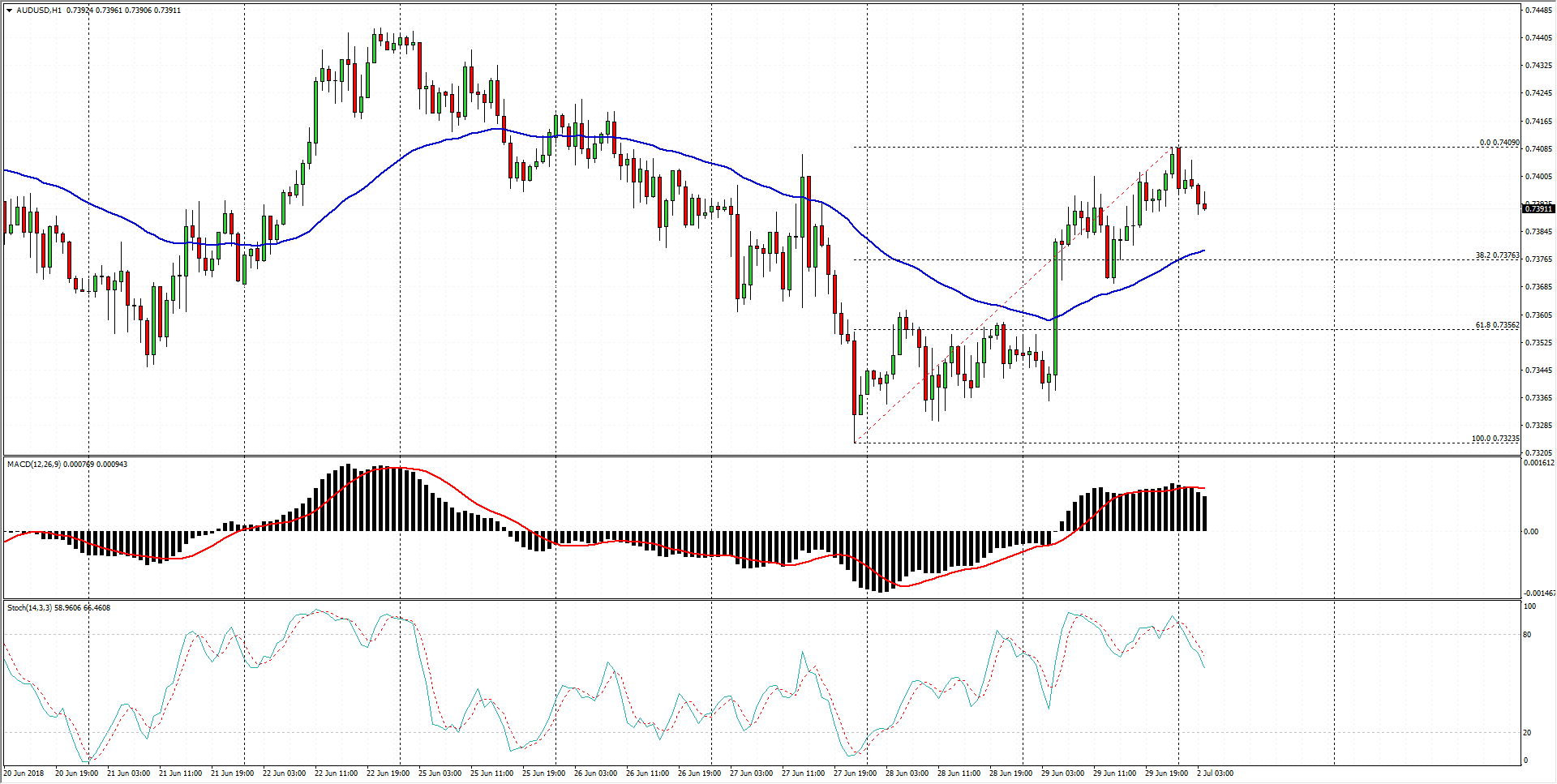Click the 27 Jun 19:00 time axis label

[855, 773]
